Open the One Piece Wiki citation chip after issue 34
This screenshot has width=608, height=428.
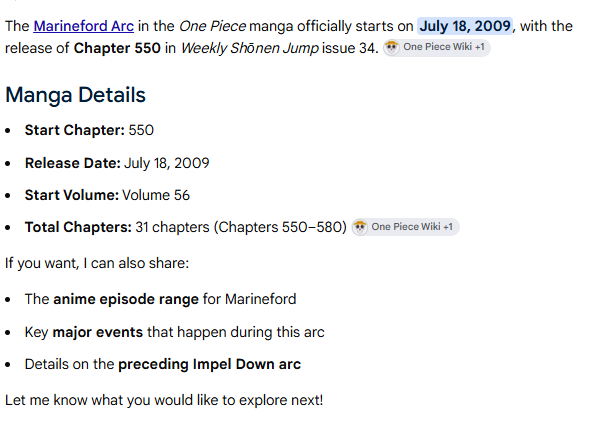click(x=437, y=48)
